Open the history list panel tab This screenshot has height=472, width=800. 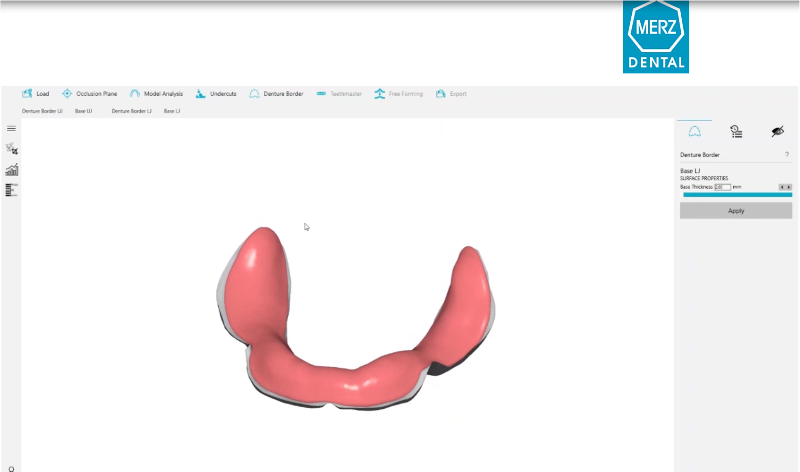coord(735,131)
